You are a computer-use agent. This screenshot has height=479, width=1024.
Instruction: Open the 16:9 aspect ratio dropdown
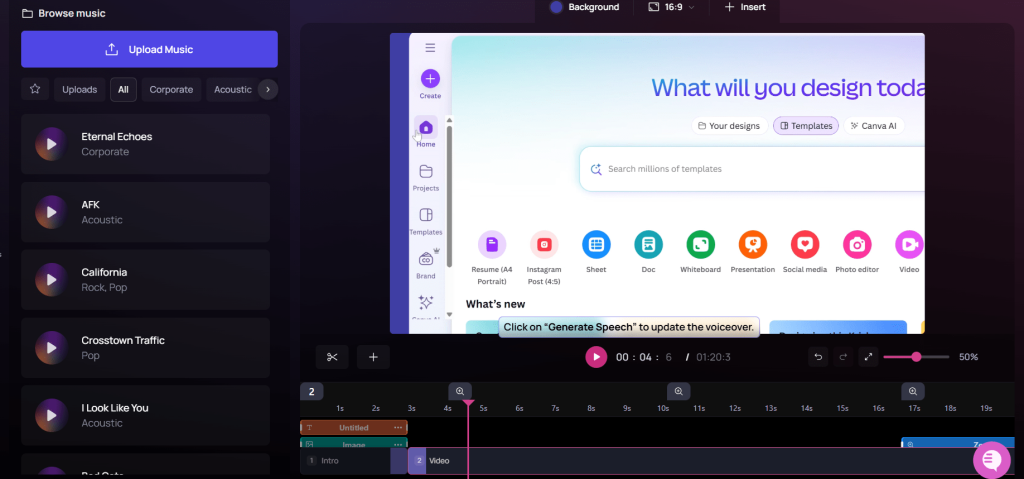(x=671, y=7)
